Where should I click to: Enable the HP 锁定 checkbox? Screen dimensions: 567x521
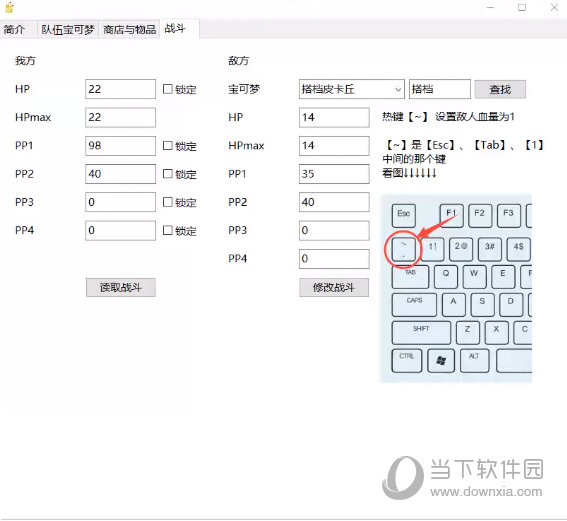point(167,89)
